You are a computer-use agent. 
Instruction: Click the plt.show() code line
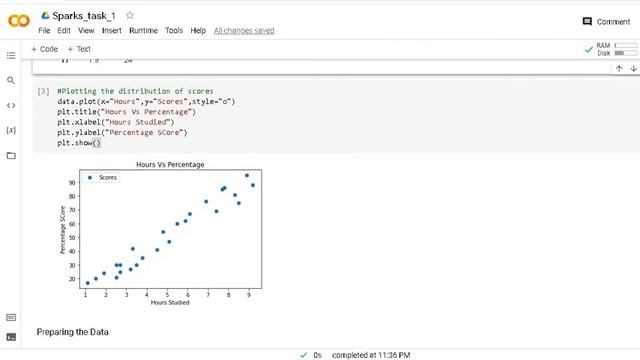click(79, 143)
